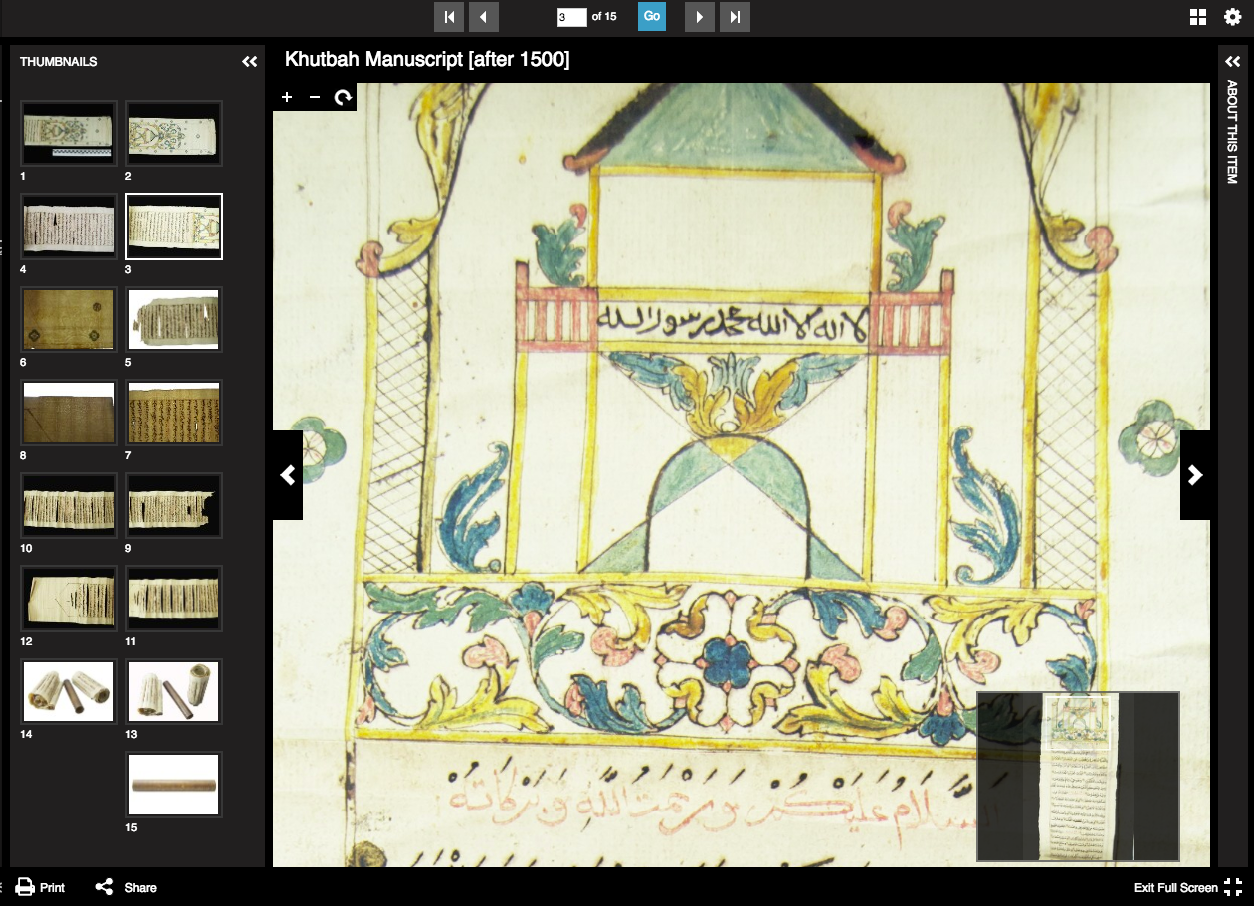The image size is (1254, 906).
Task: Go to the previous page in top toolbar
Action: point(484,17)
